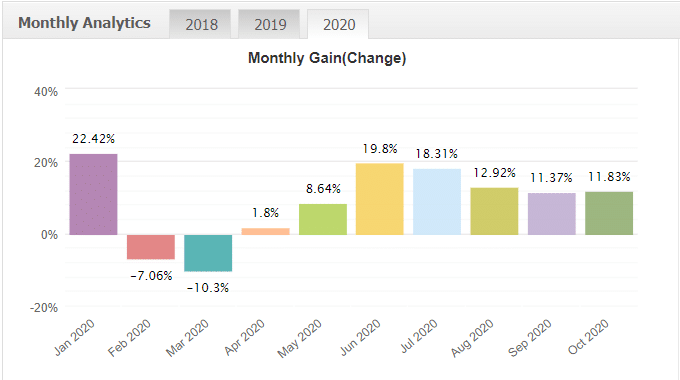Screen dimensions: 680x380
Task: Click the olive Aug 2020 bar
Action: point(494,211)
